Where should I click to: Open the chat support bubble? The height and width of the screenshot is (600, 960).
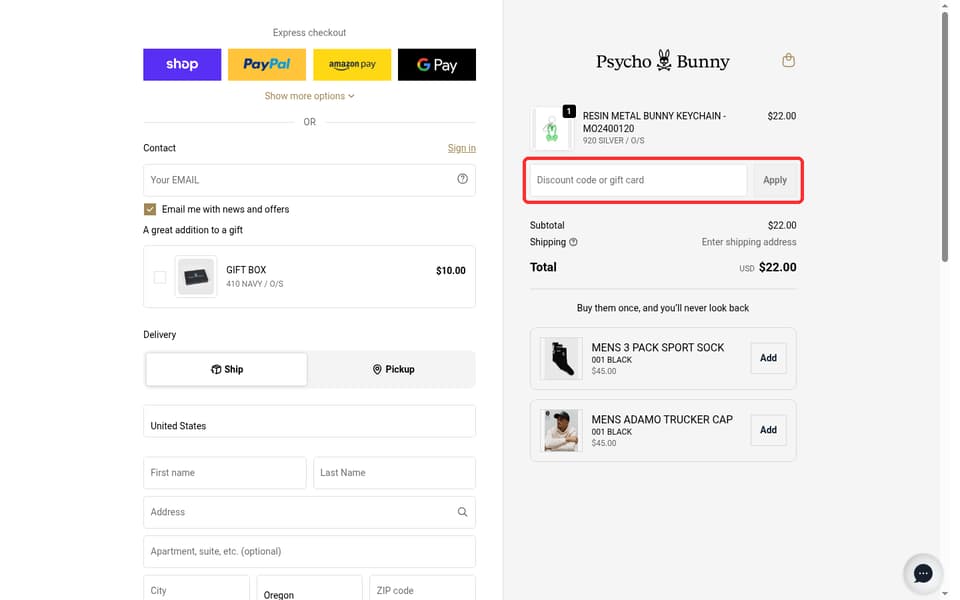point(923,573)
